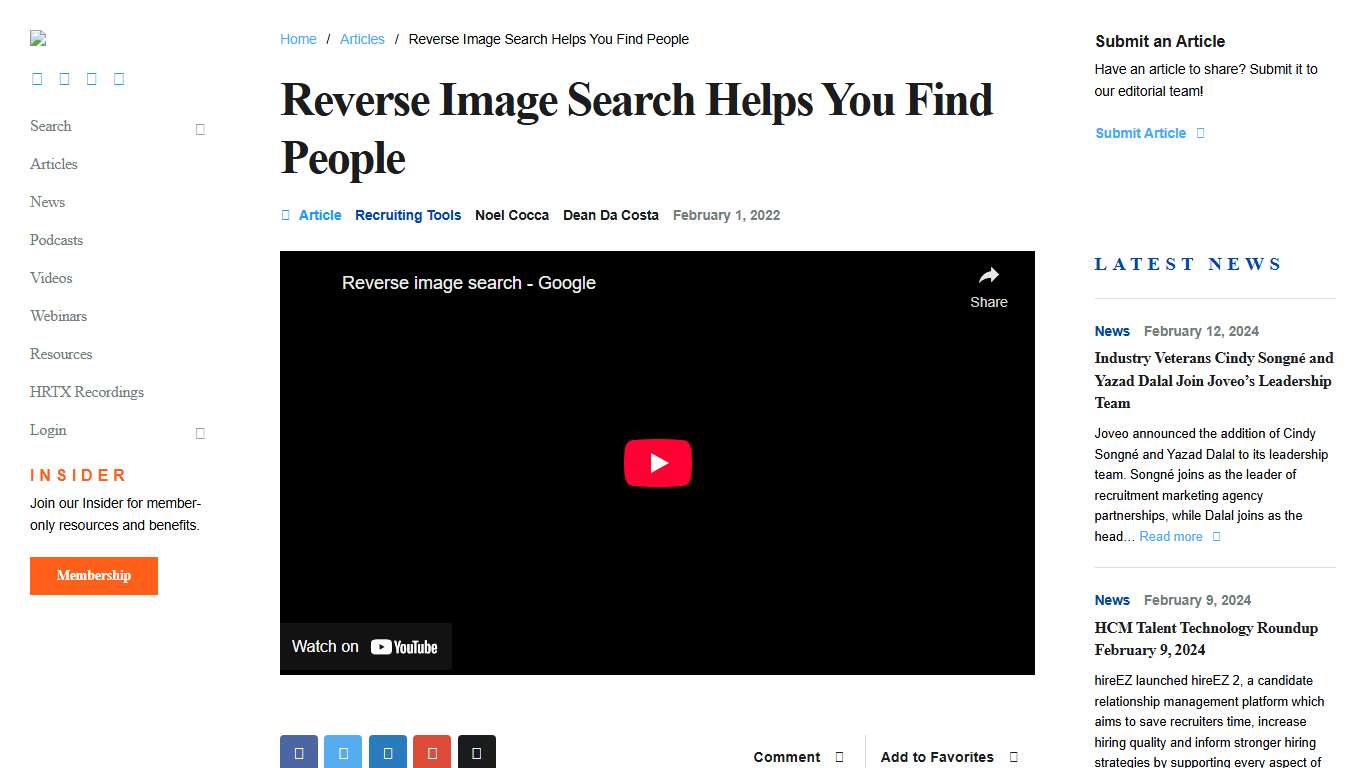The image size is (1366, 768).
Task: Open the Read more link for Joveo news
Action: tap(1170, 536)
